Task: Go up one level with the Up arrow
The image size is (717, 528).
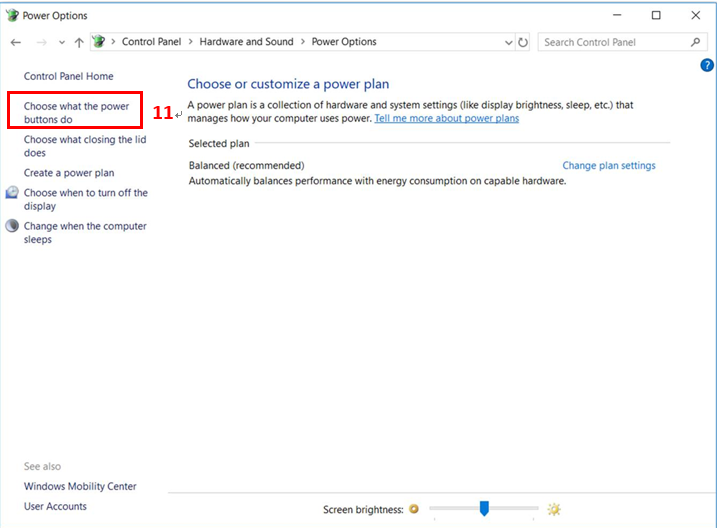Action: coord(79,43)
